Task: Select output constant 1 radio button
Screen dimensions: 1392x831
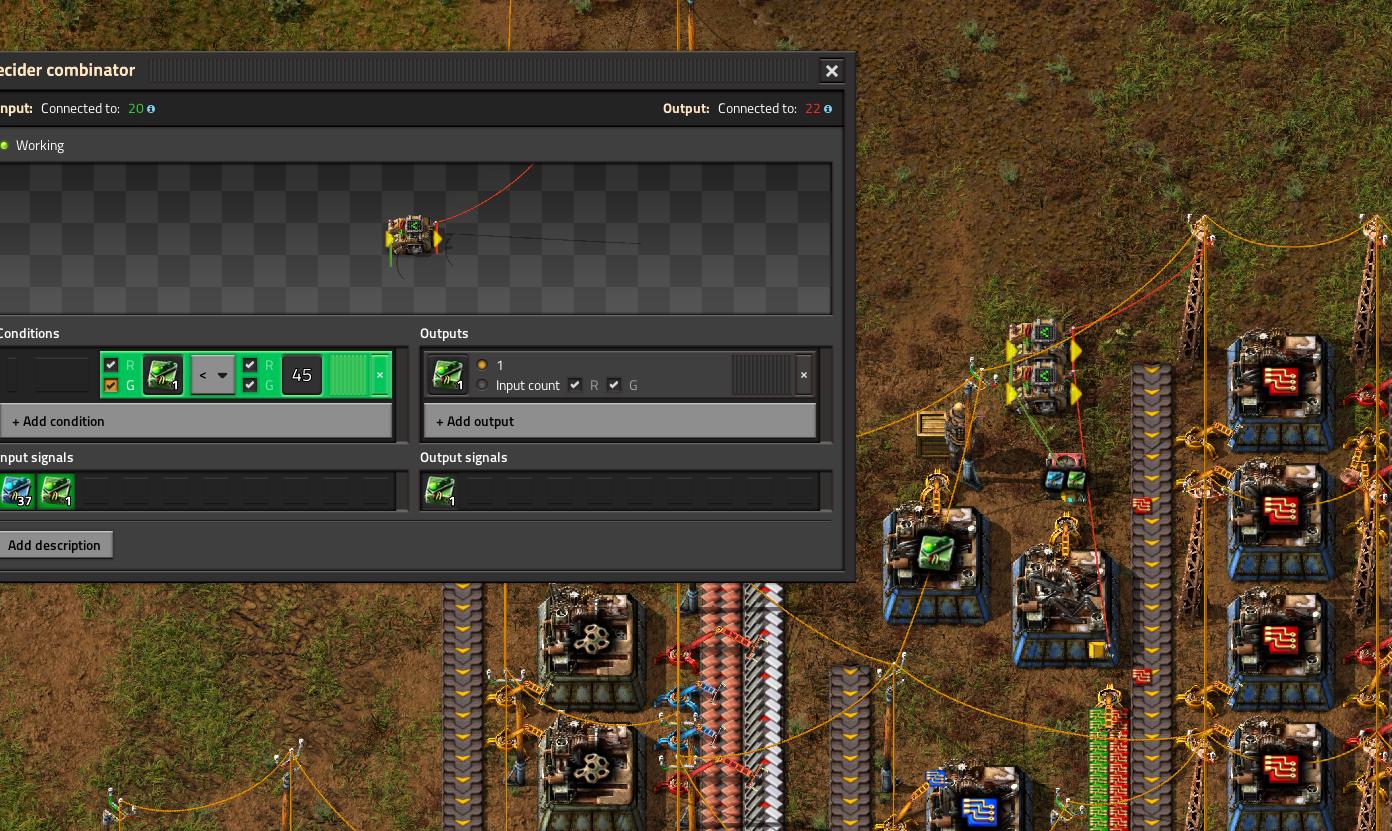Action: coord(482,365)
